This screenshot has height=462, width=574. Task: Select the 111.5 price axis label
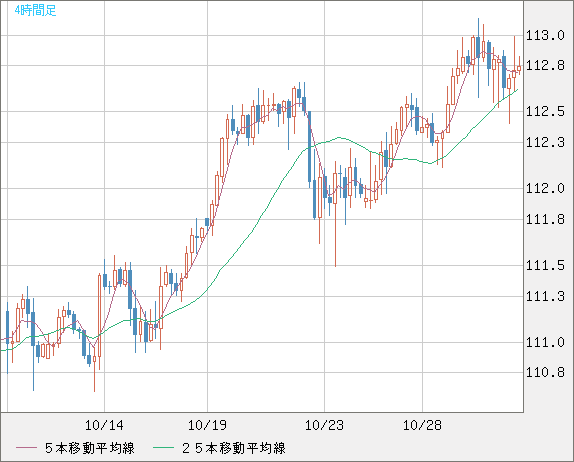(545, 265)
